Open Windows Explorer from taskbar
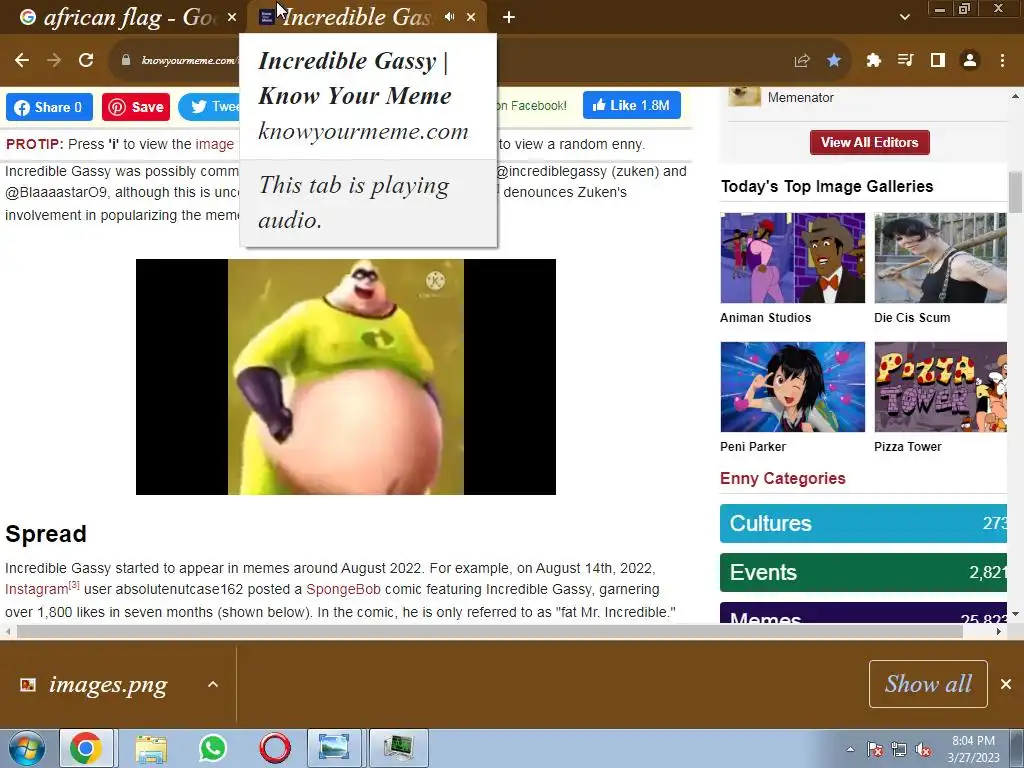1024x768 pixels. tap(151, 748)
